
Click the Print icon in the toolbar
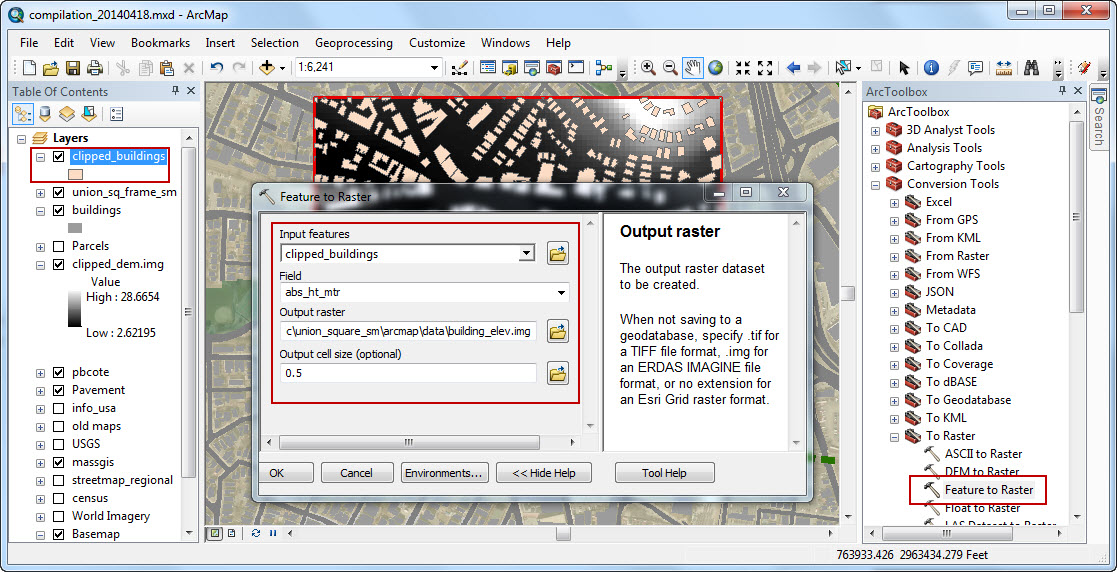click(95, 68)
